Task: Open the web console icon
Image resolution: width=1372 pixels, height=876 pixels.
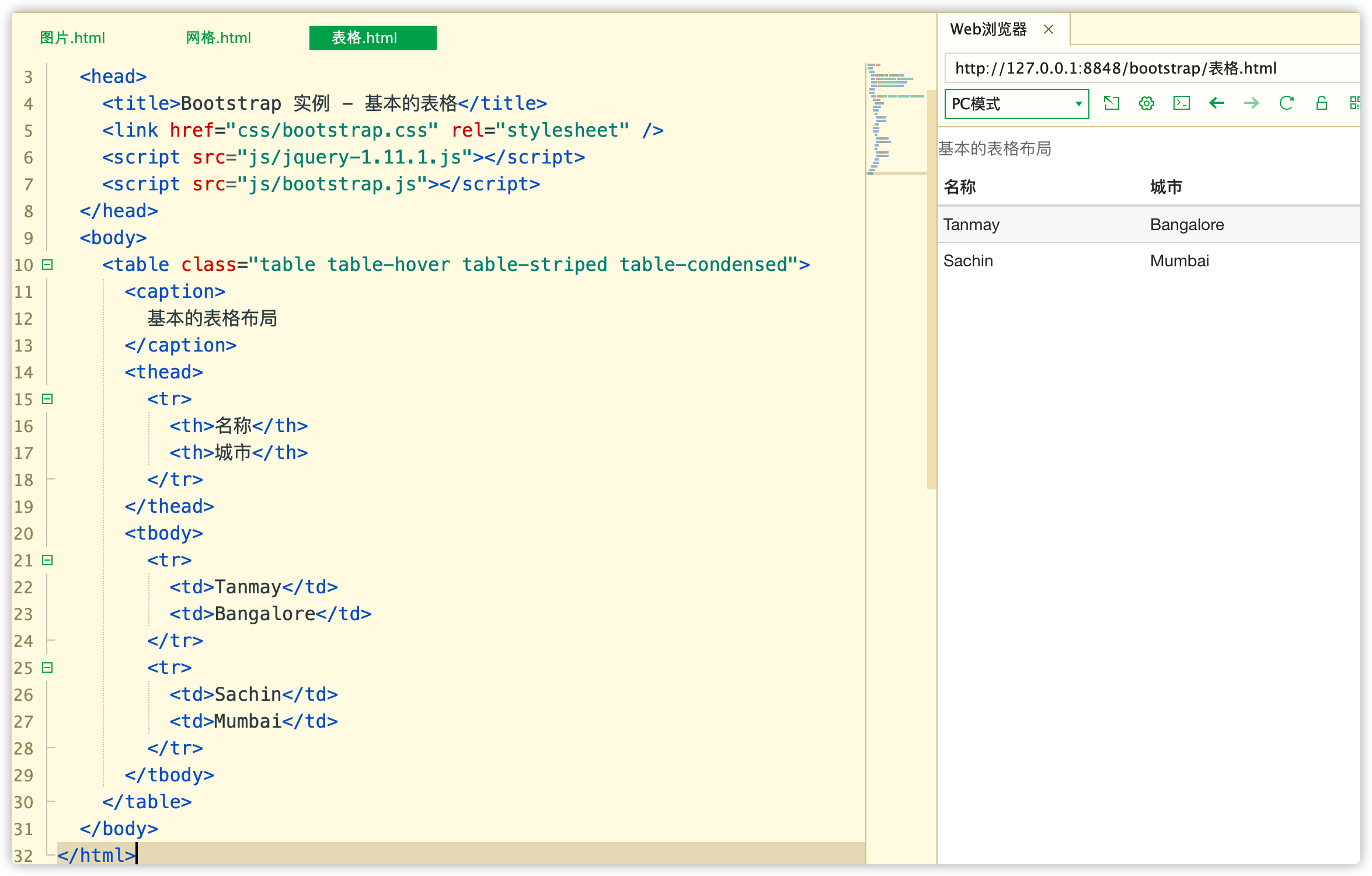Action: click(1182, 103)
